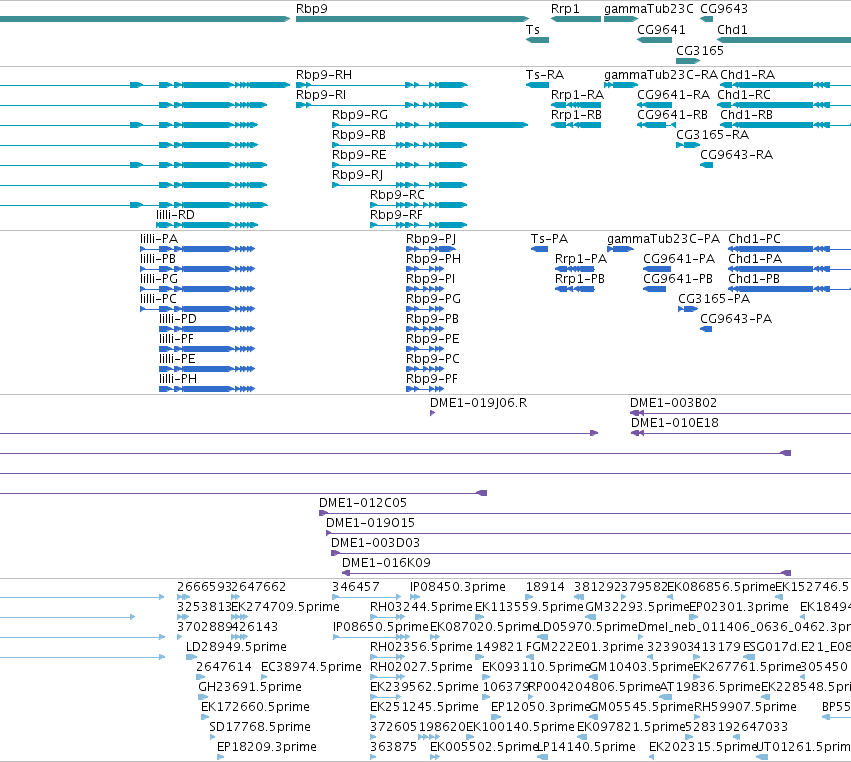Select the CG9643 gene label
The height and width of the screenshot is (762, 851).
coord(724,9)
